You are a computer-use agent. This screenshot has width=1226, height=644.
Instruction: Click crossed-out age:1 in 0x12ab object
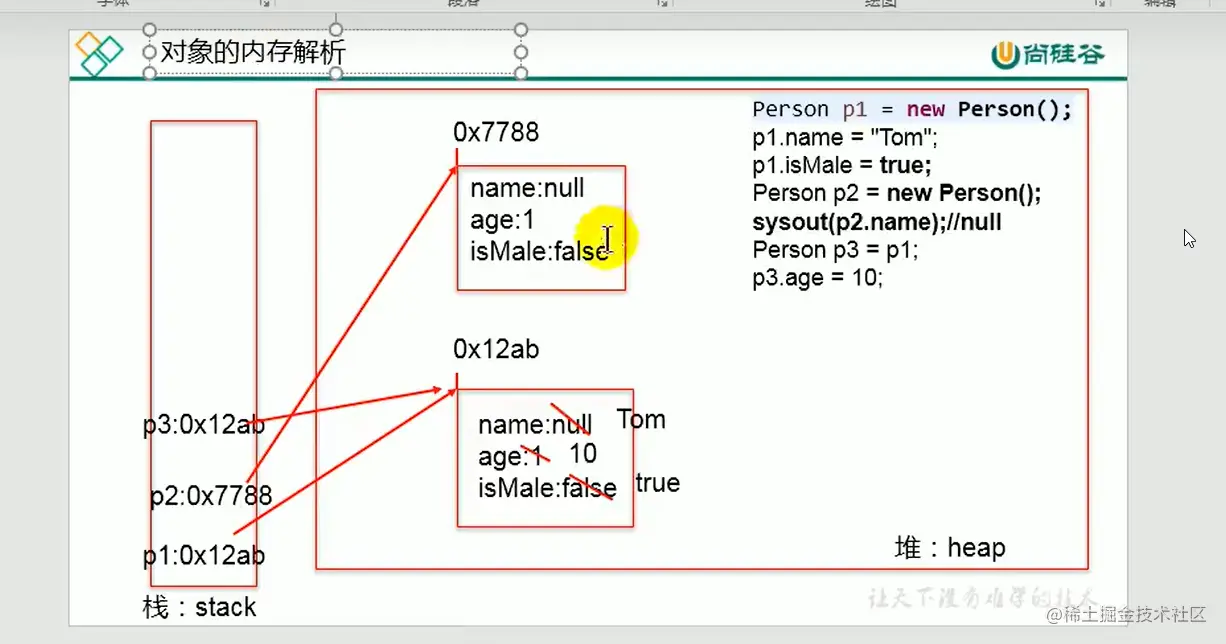pos(510,457)
